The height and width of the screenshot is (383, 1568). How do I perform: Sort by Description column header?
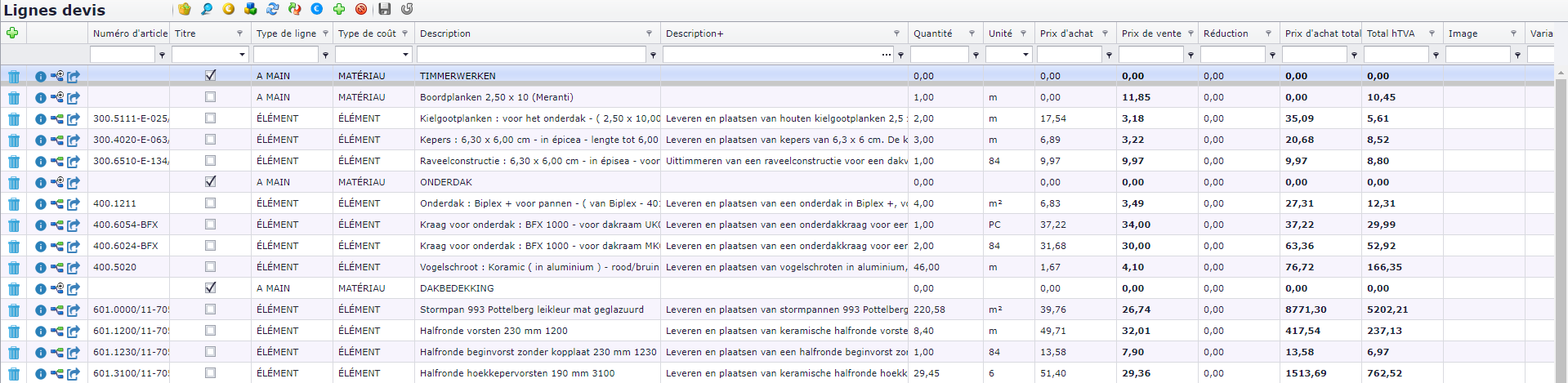click(x=445, y=33)
